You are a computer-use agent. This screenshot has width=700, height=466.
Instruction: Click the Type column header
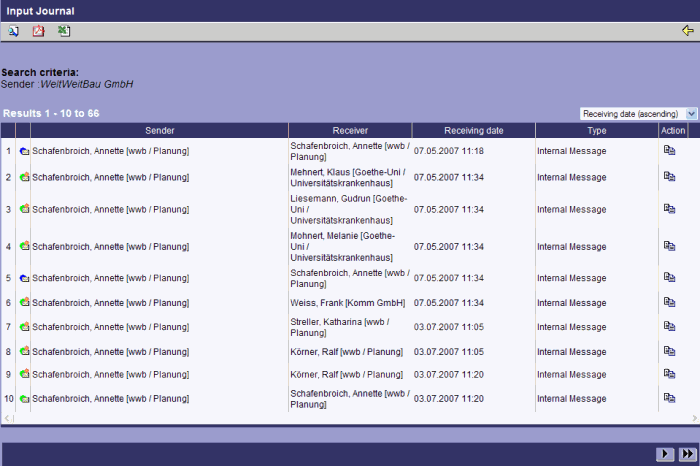(596, 131)
